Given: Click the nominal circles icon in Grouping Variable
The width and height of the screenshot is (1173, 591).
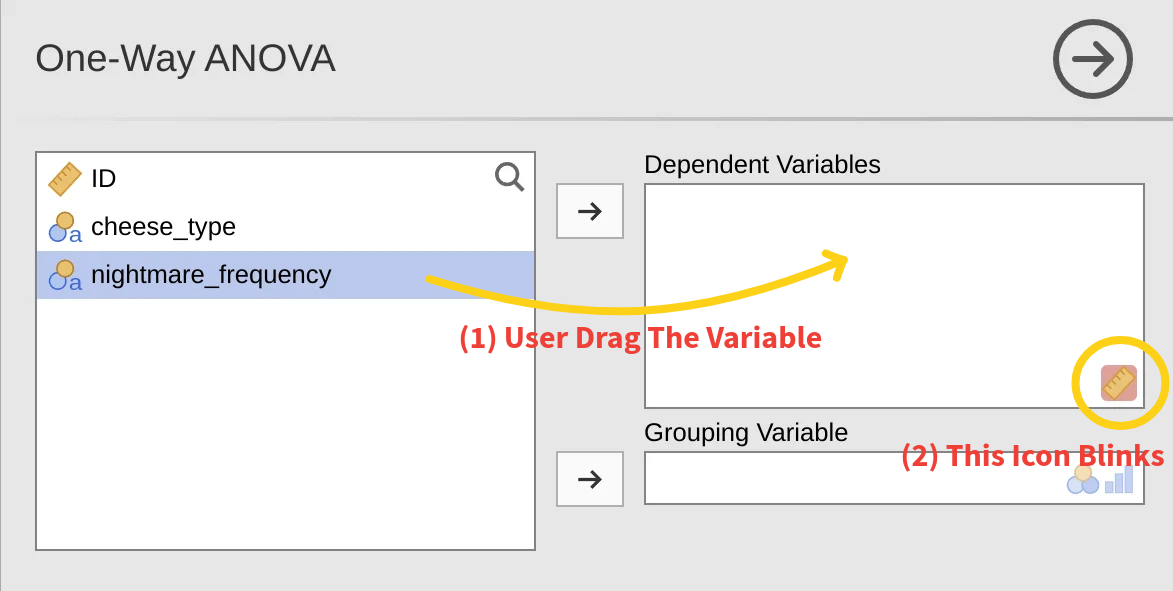Looking at the screenshot, I should click(x=1082, y=480).
